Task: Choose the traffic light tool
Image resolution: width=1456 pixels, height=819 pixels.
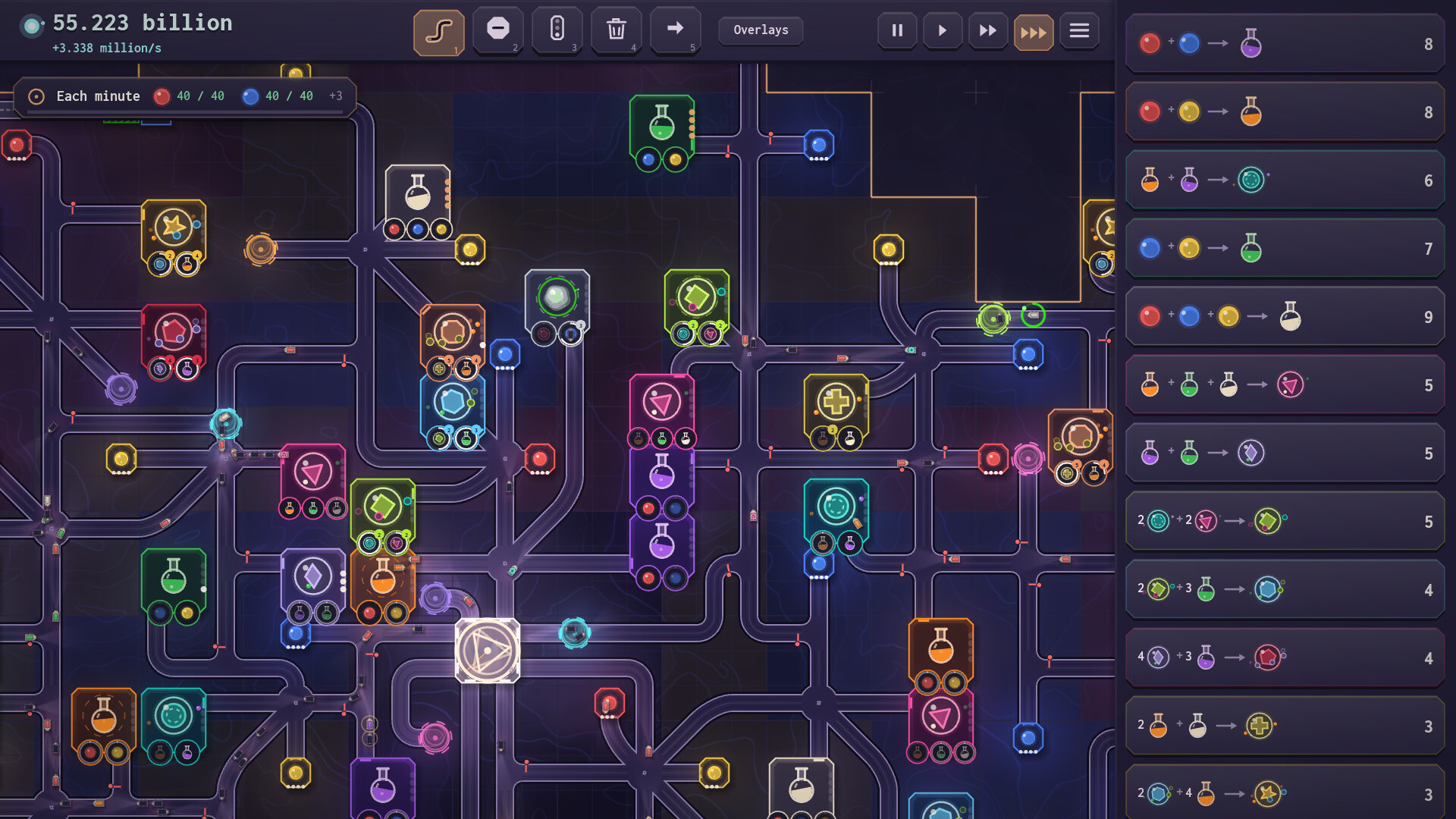Action: (x=557, y=30)
